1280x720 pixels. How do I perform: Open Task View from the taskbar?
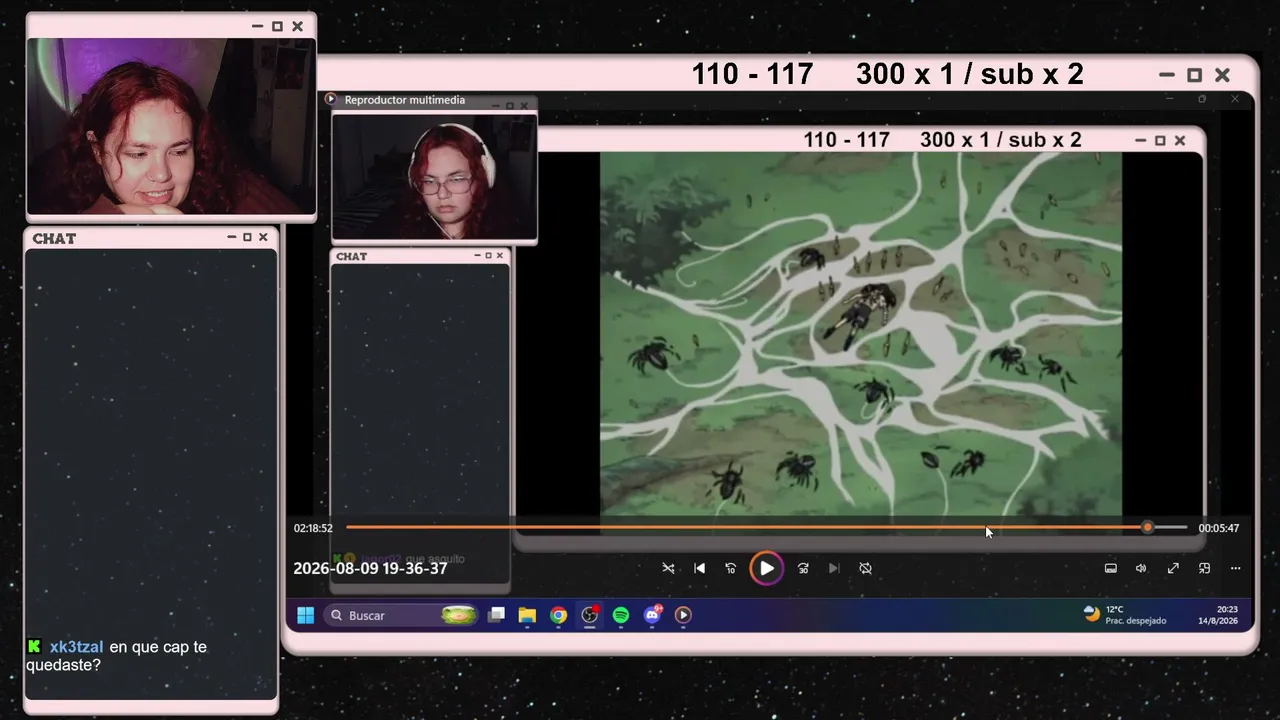point(496,615)
